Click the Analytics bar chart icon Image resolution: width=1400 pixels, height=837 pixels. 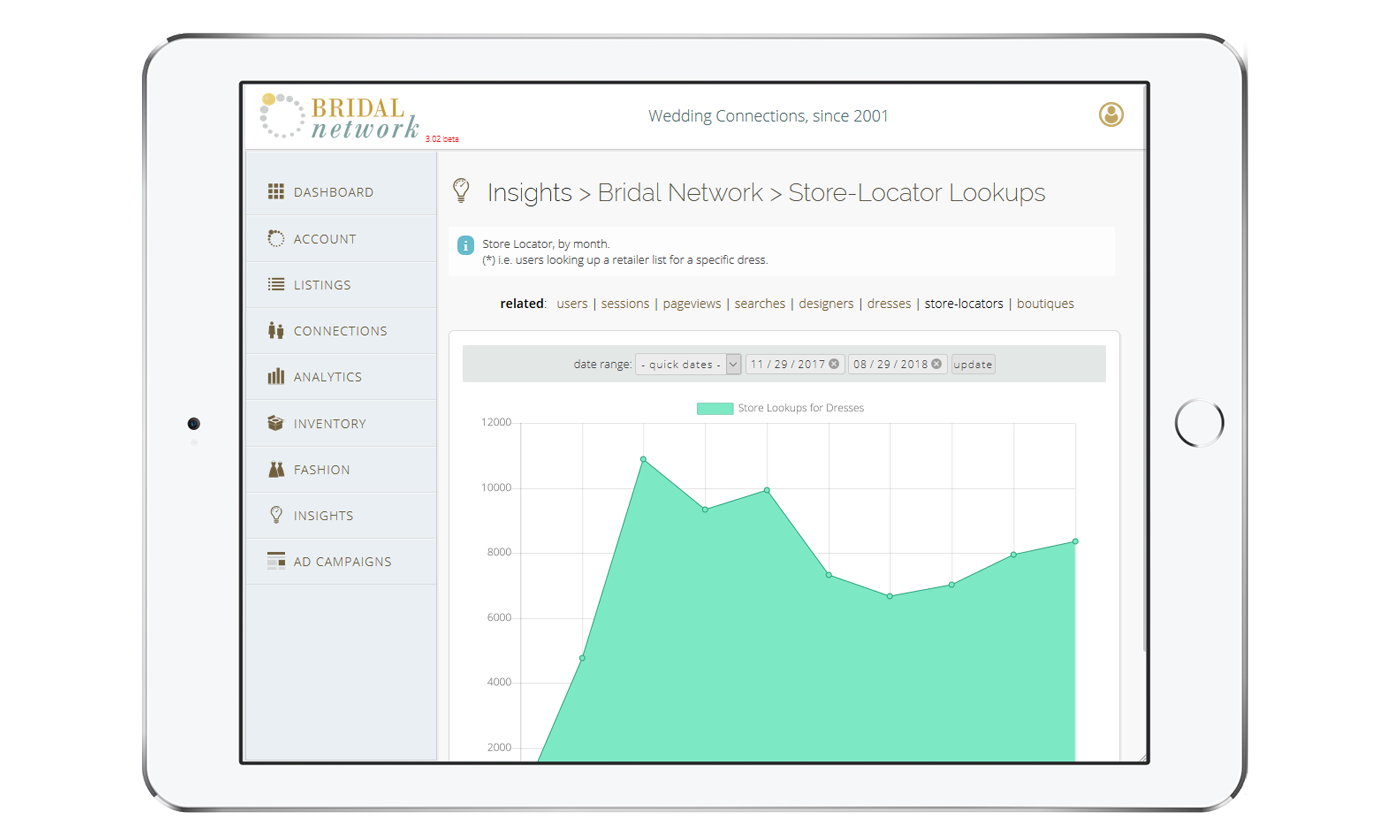point(277,377)
